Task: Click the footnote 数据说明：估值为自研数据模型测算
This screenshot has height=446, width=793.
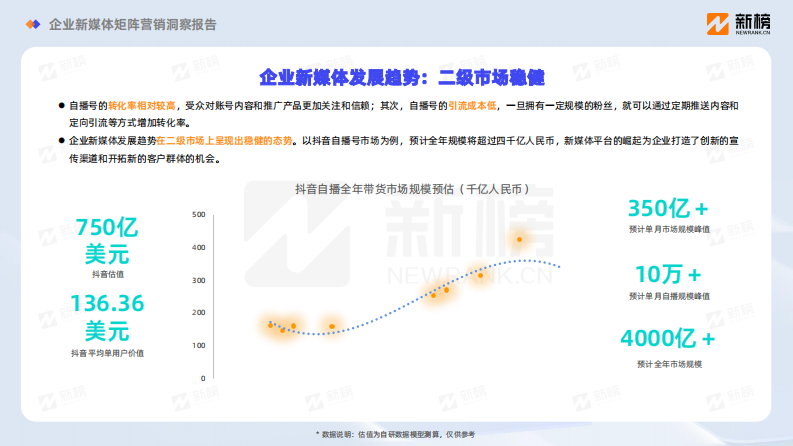Action: click(x=395, y=434)
